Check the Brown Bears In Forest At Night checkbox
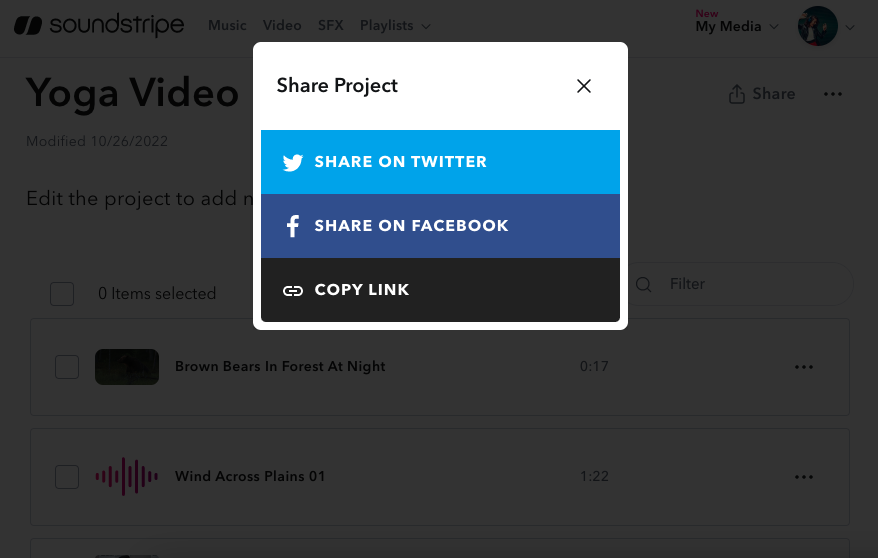Screen dimensions: 878x558 (x=67, y=367)
